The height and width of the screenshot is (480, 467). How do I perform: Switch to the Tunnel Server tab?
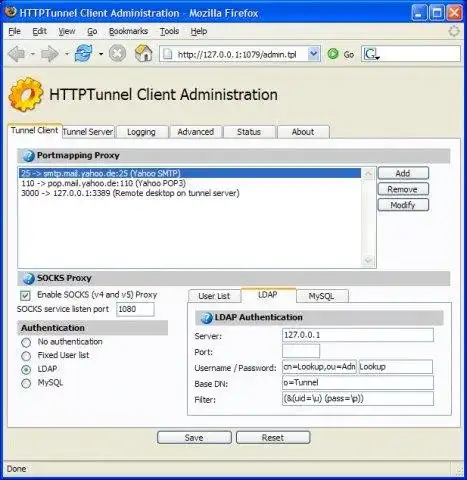click(x=88, y=132)
